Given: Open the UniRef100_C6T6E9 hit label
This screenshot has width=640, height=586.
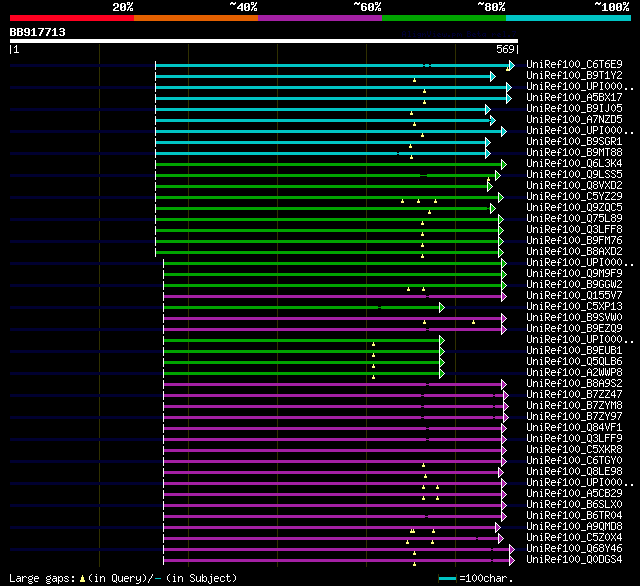Looking at the screenshot, I should click(574, 64).
